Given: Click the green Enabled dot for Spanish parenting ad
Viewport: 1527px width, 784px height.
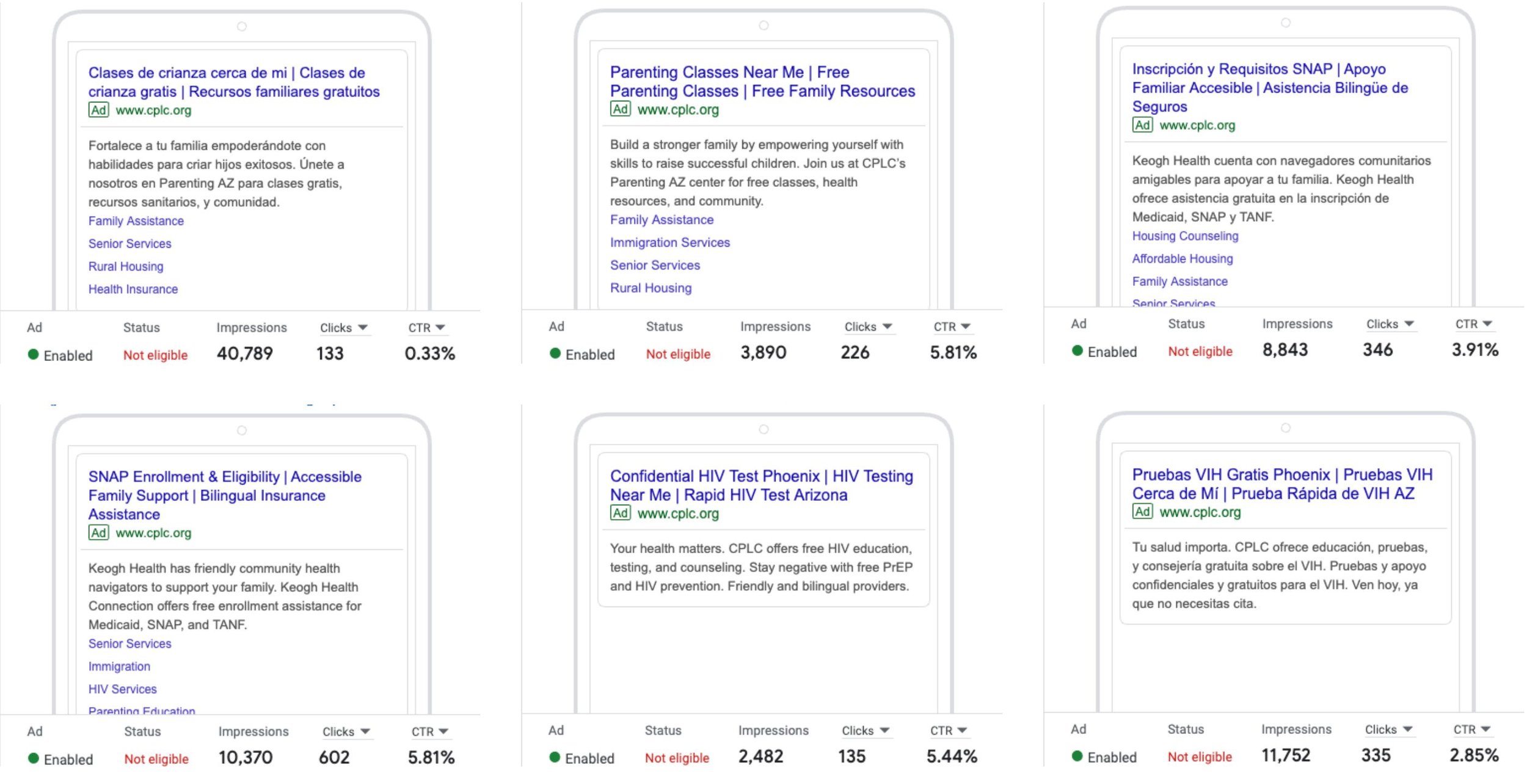Looking at the screenshot, I should click(34, 354).
